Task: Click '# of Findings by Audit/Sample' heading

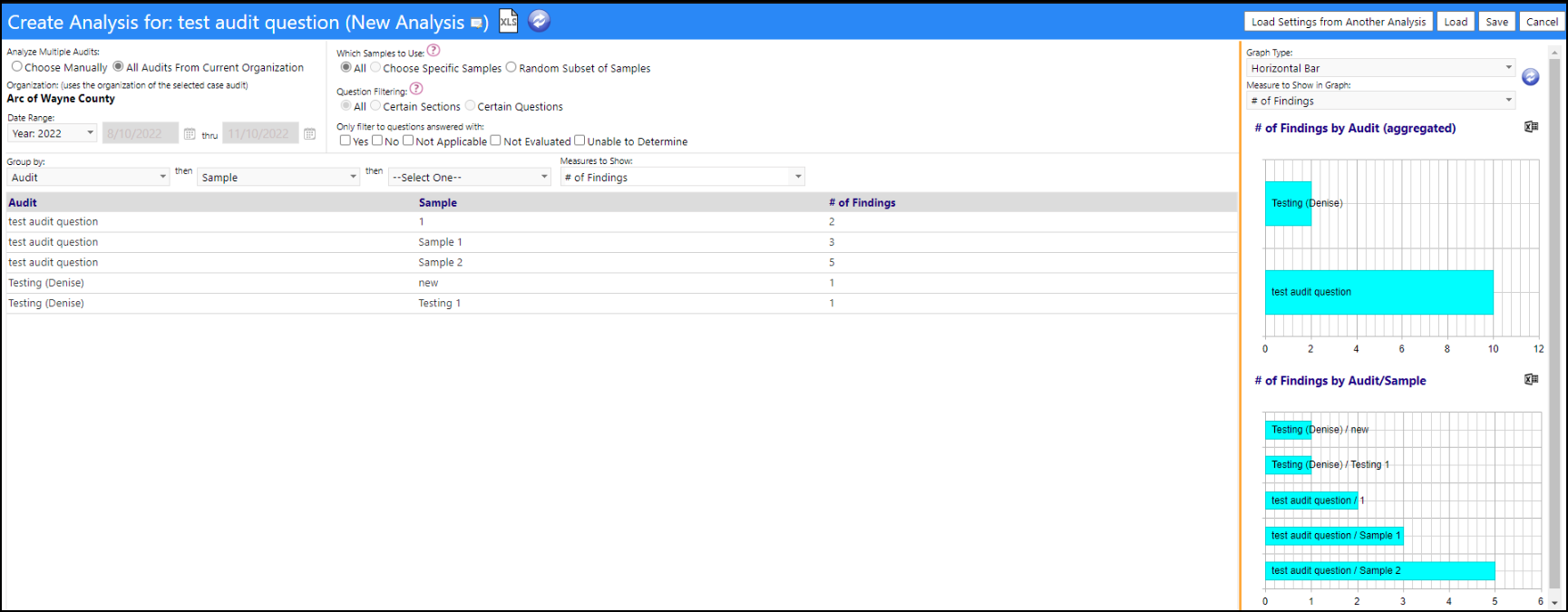Action: 1339,381
